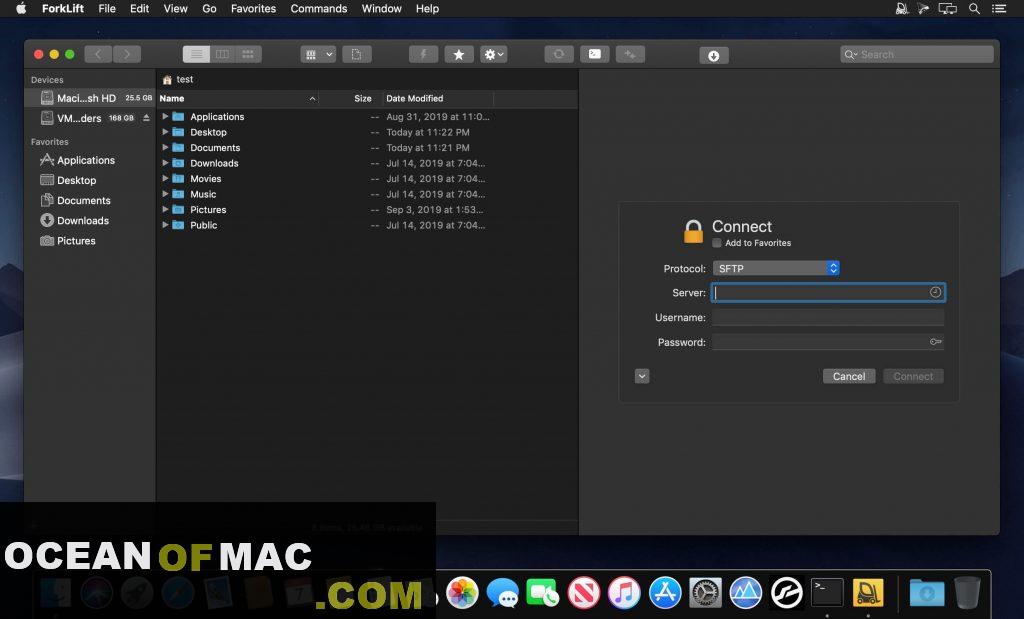Open Terminal from the ForkLift toolbar
Image resolution: width=1024 pixels, height=619 pixels.
click(x=595, y=54)
